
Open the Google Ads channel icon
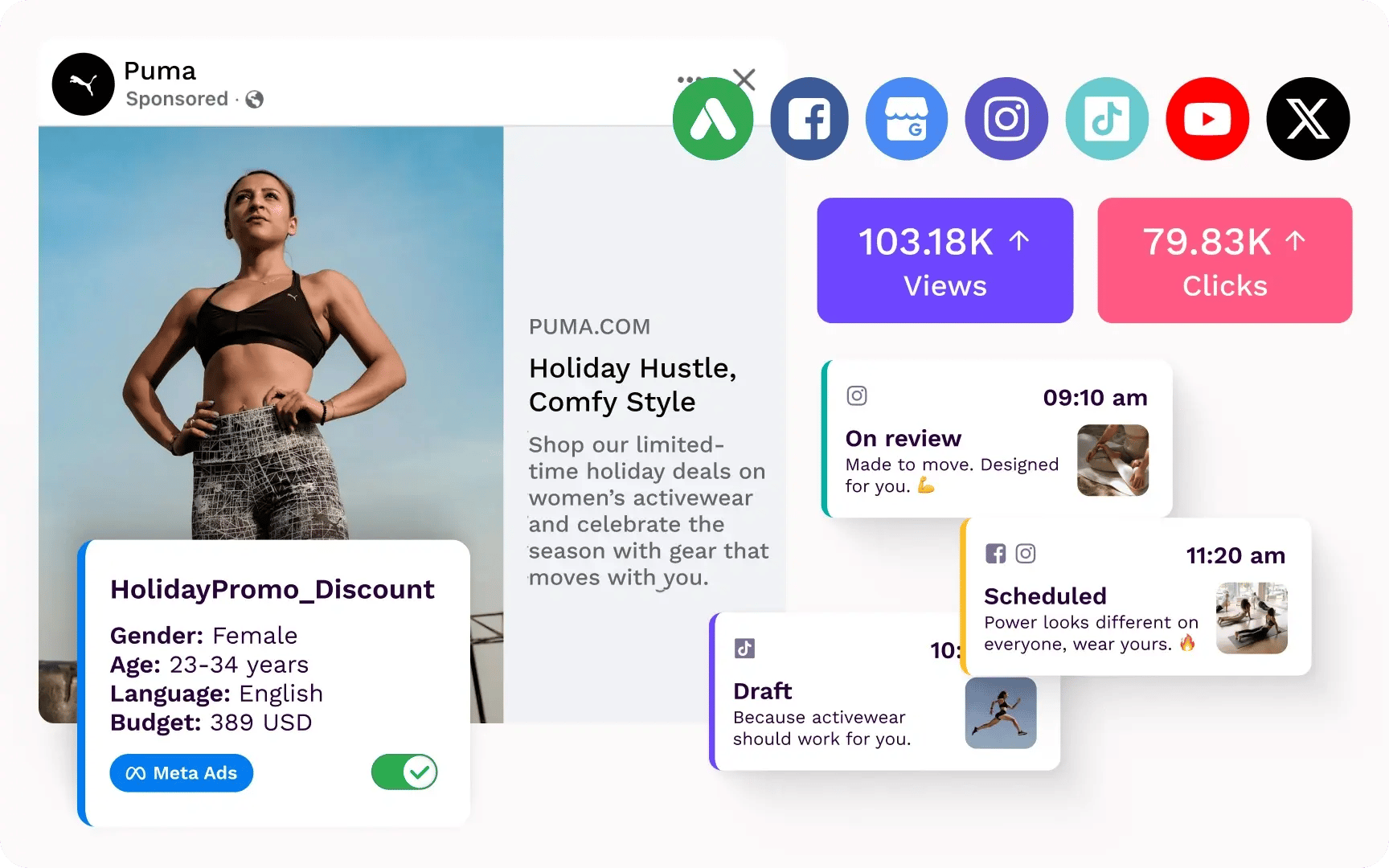(x=712, y=118)
